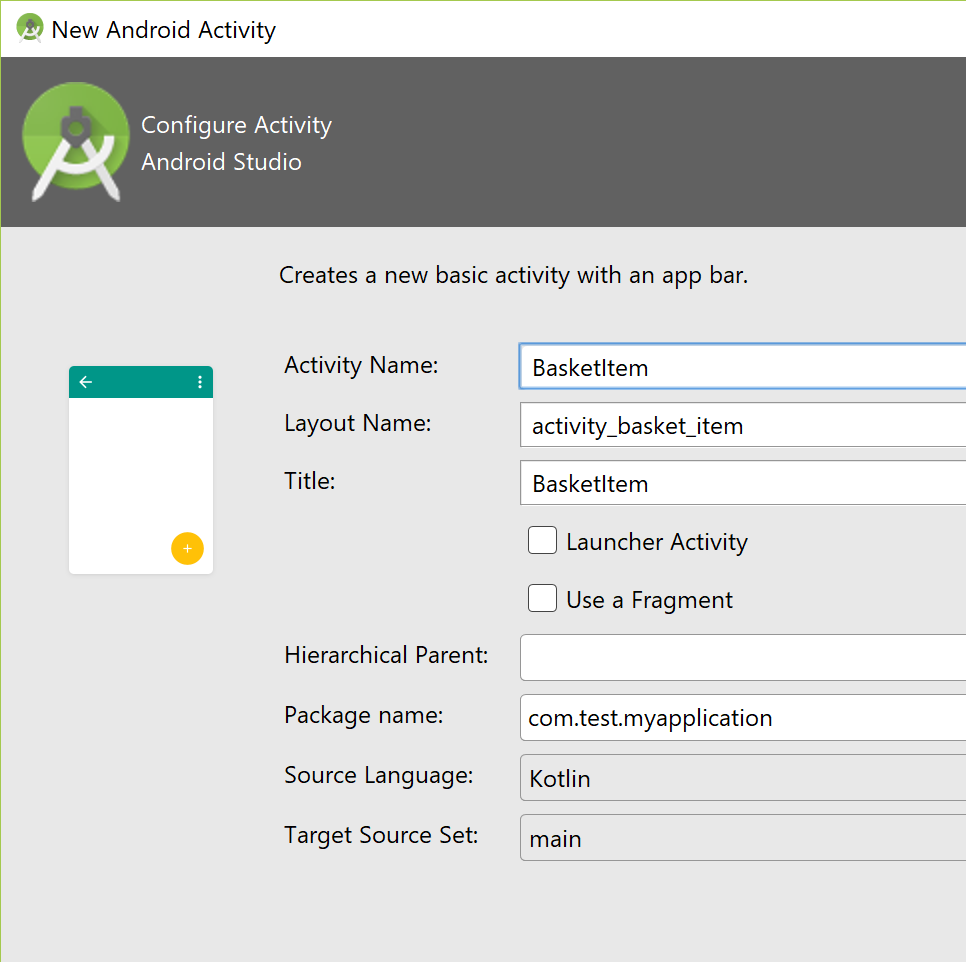Enable the Launcher Activity checkbox
This screenshot has height=962, width=966.
(x=542, y=540)
